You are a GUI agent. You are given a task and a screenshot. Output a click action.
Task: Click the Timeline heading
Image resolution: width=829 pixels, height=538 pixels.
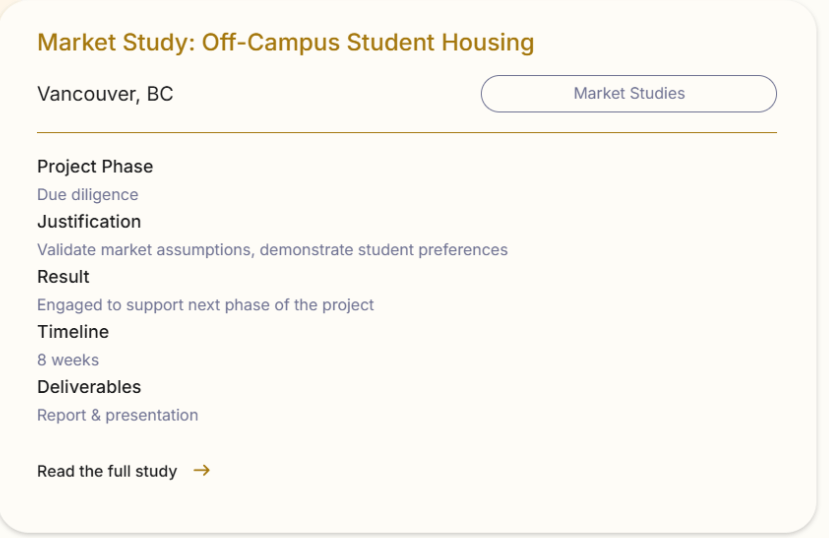tap(73, 332)
